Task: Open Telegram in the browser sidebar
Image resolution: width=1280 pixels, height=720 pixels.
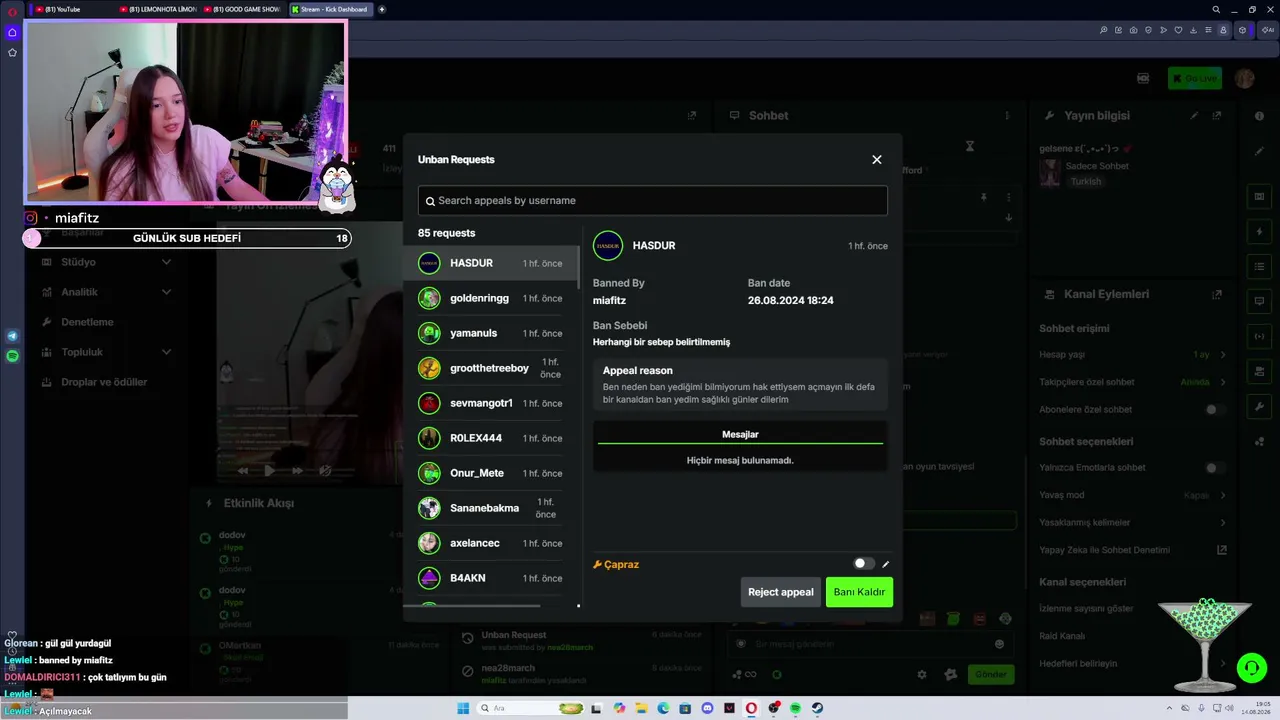Action: click(x=12, y=336)
